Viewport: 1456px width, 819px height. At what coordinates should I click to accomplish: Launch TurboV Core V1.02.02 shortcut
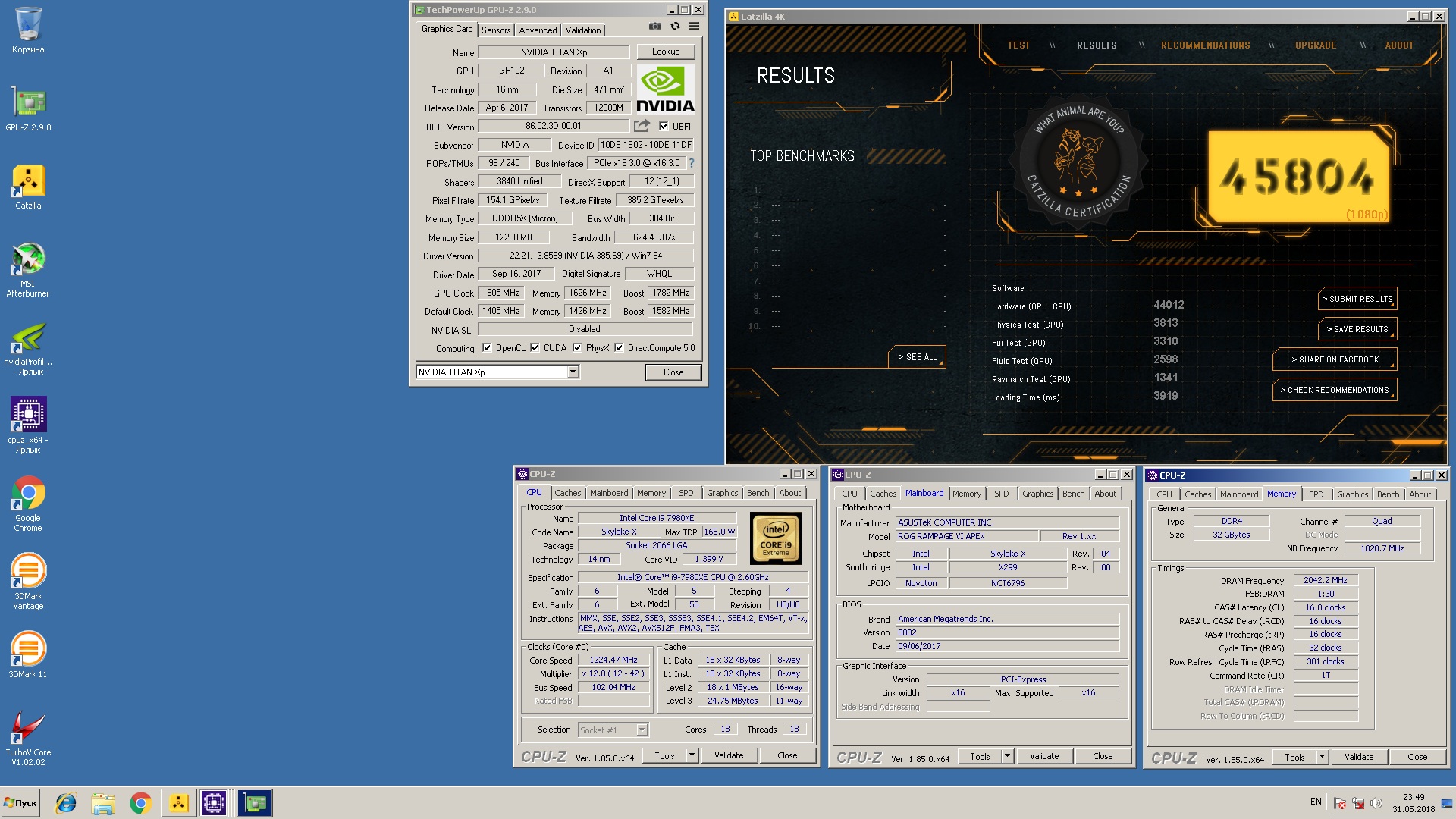(x=28, y=739)
